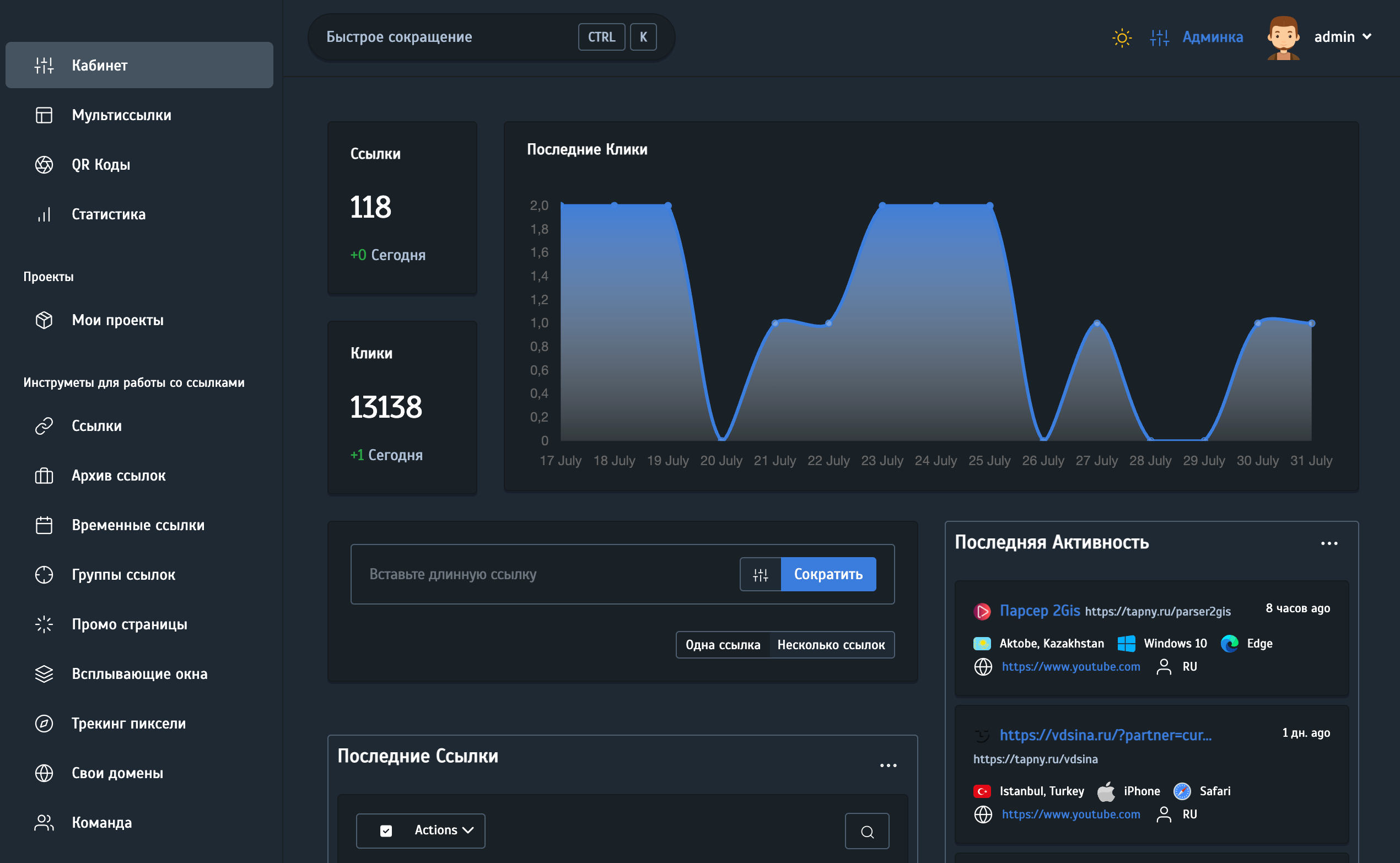The image size is (1400, 863).
Task: Expand the Actions dropdown
Action: [x=445, y=830]
